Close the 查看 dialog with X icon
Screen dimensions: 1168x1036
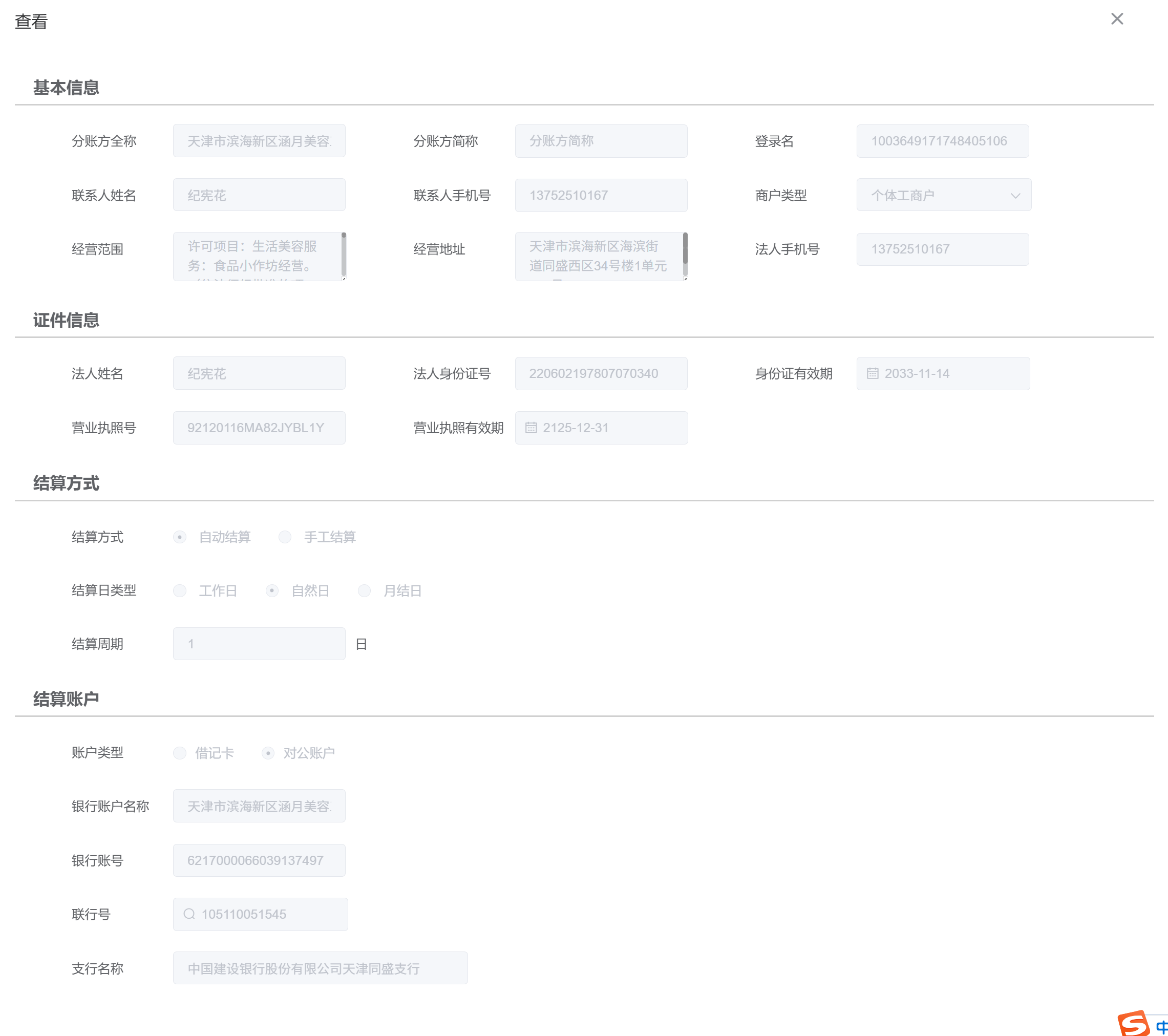[1117, 19]
